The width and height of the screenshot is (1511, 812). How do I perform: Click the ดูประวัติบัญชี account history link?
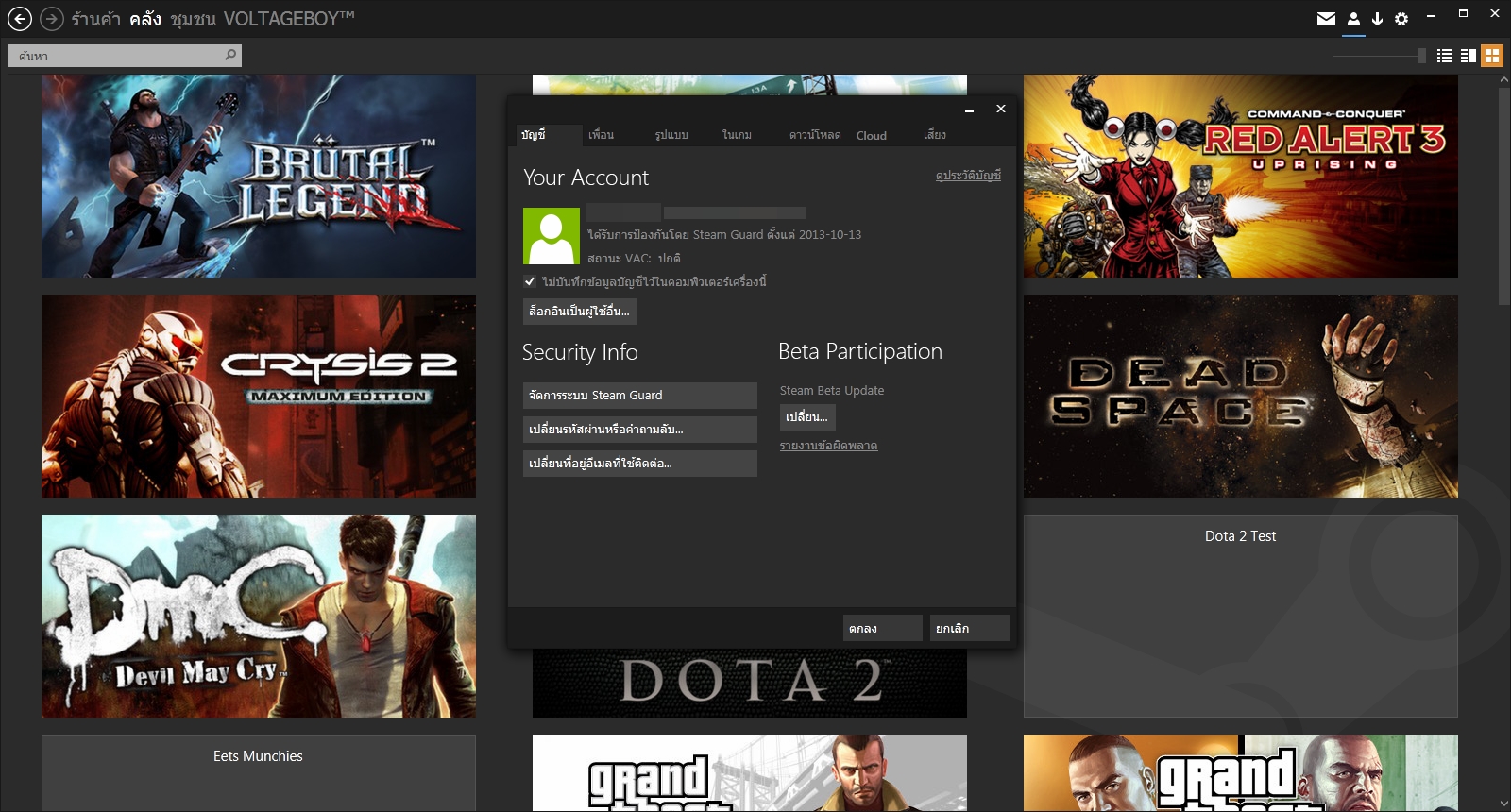click(x=968, y=176)
